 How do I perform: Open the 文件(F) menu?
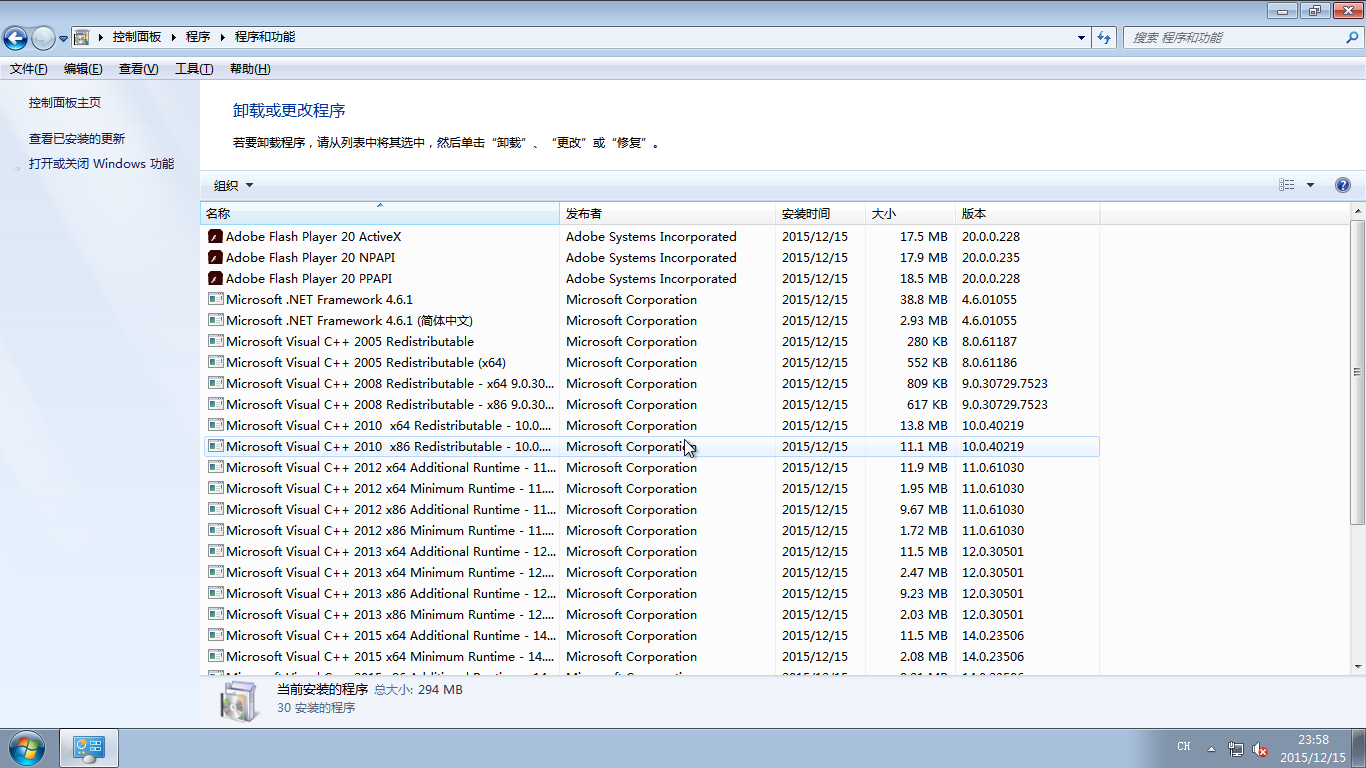pos(28,69)
